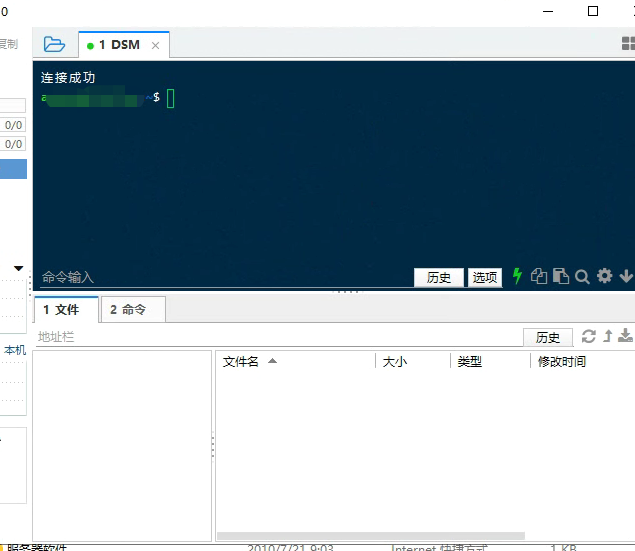Open the grid layout view icon
Image resolution: width=635 pixels, height=551 pixels.
(x=628, y=43)
